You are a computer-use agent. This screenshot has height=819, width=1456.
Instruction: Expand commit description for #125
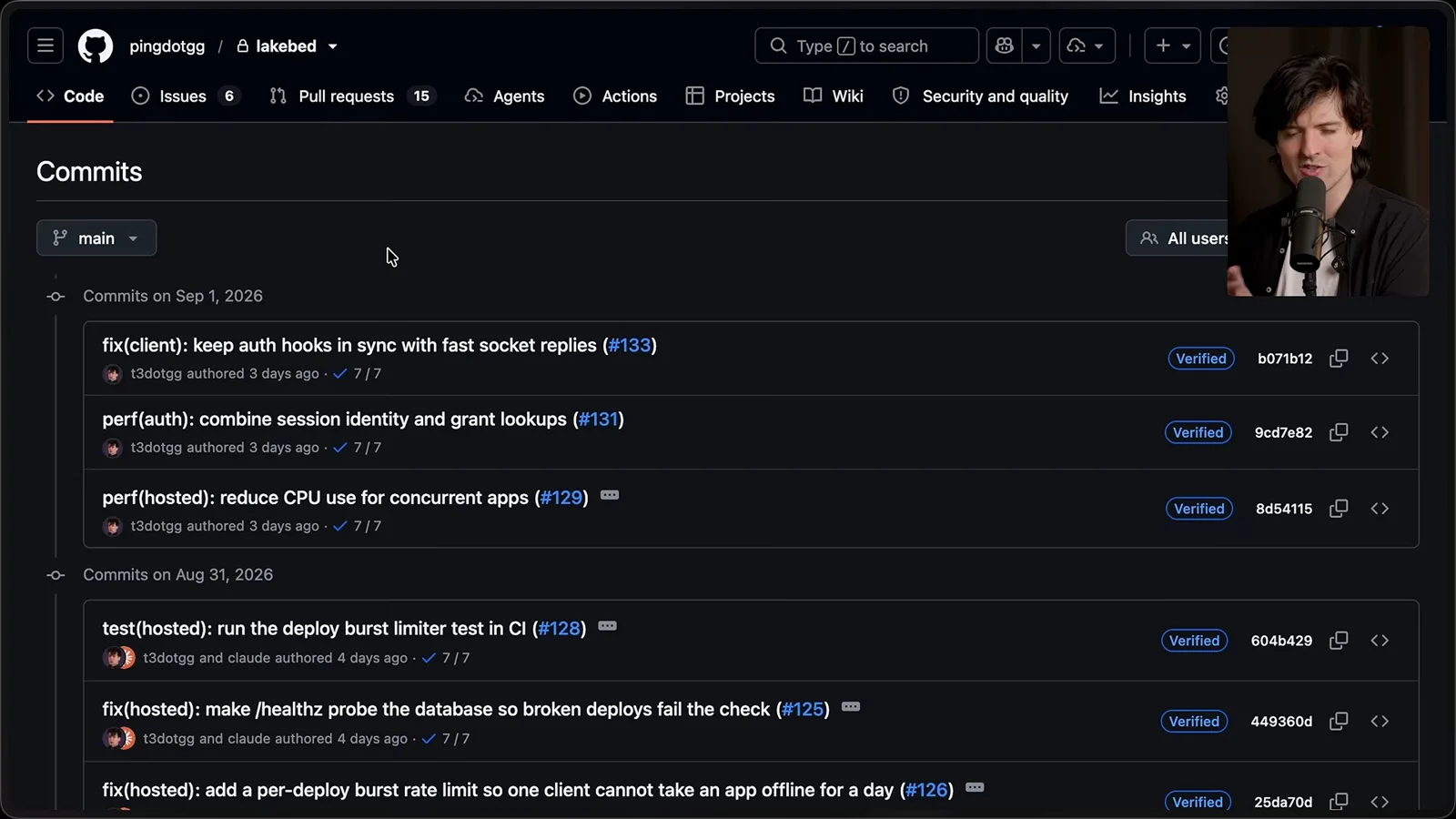click(x=851, y=707)
